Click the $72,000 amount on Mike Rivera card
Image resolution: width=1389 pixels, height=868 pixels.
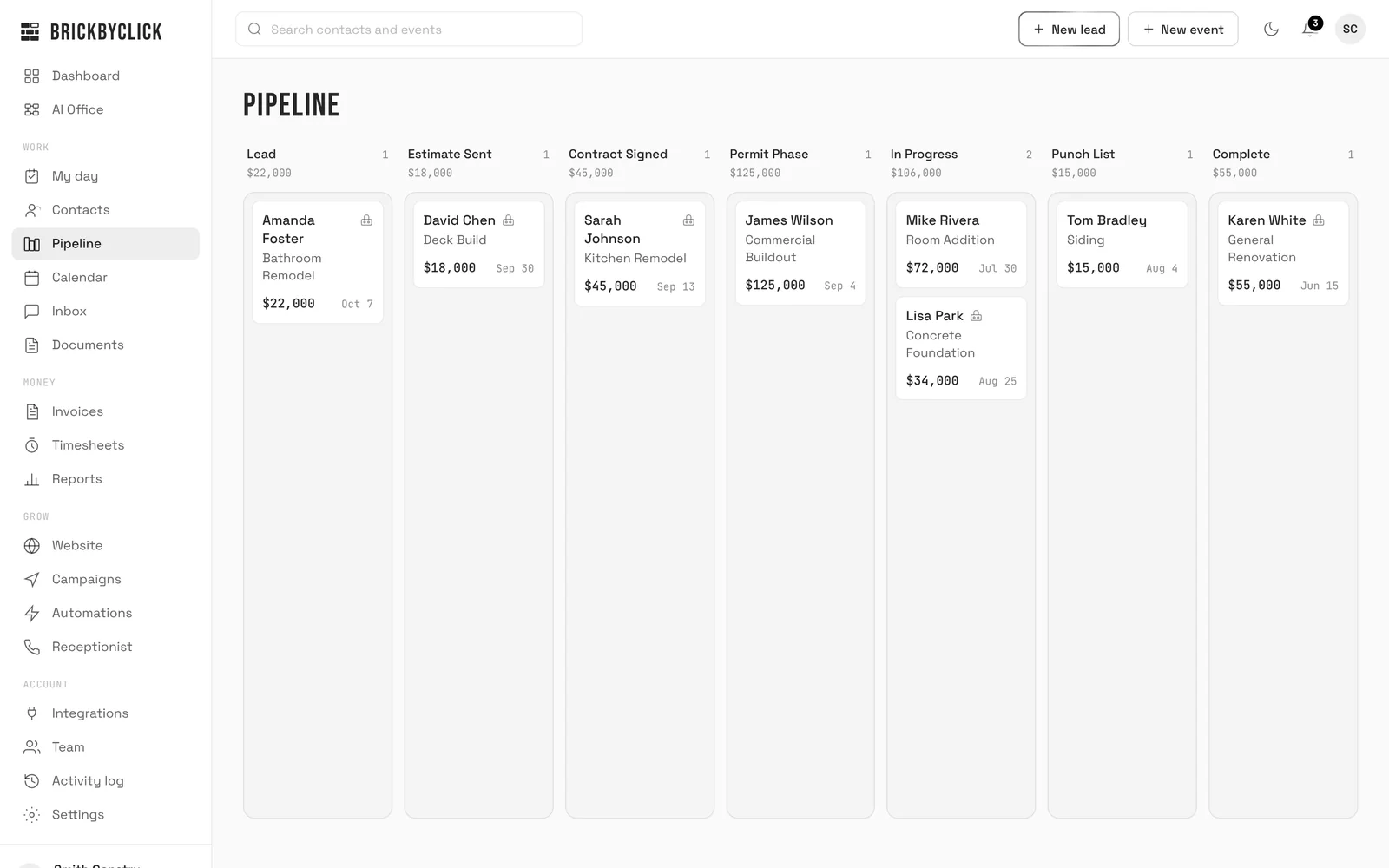click(932, 268)
